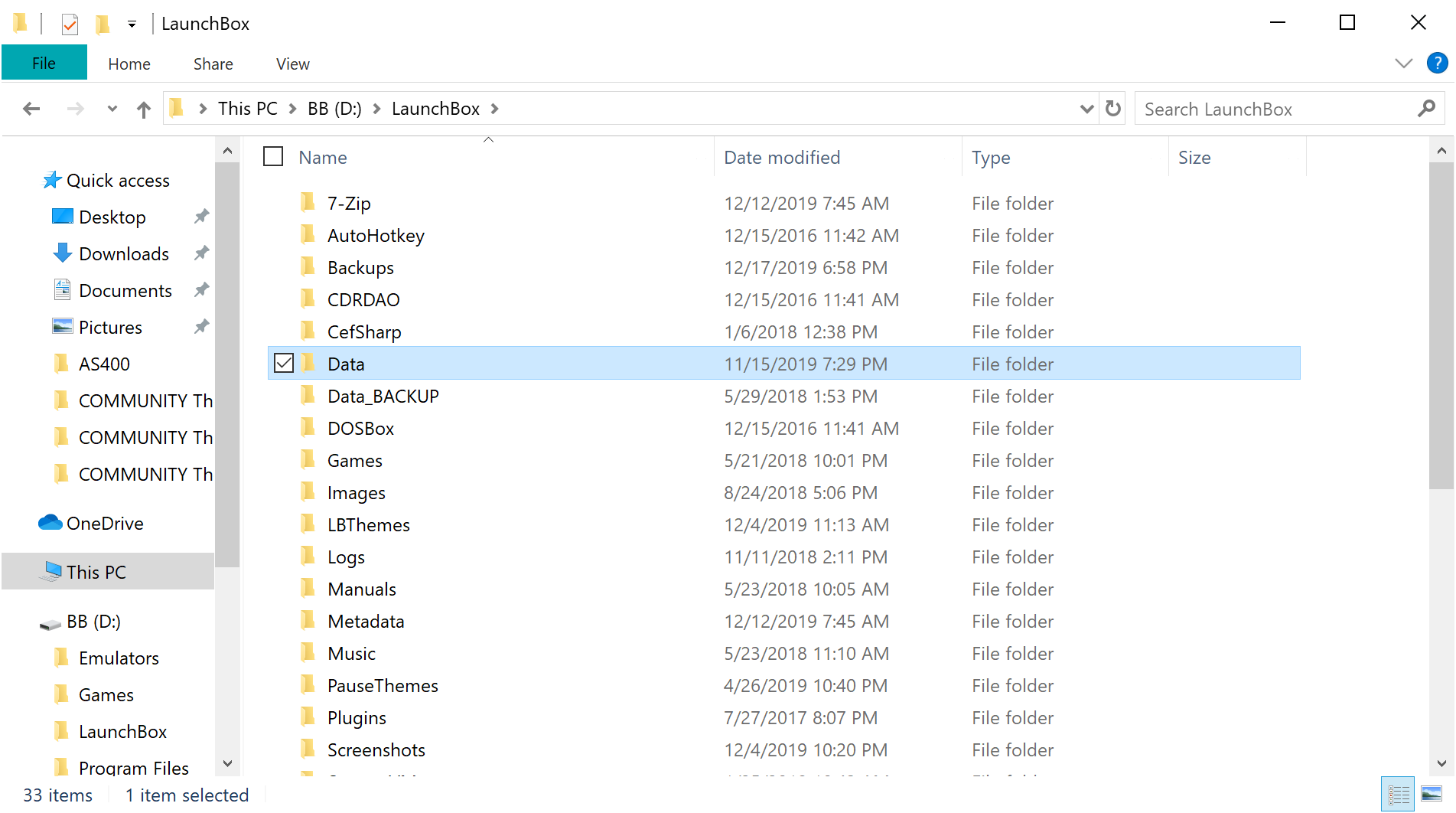Click the LBThemes folder icon
This screenshot has height=813, width=1456.
pos(308,524)
